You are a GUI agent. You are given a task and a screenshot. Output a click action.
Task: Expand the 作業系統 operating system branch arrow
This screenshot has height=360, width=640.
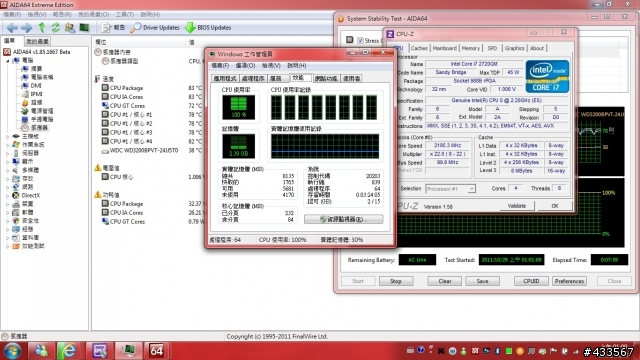point(8,144)
